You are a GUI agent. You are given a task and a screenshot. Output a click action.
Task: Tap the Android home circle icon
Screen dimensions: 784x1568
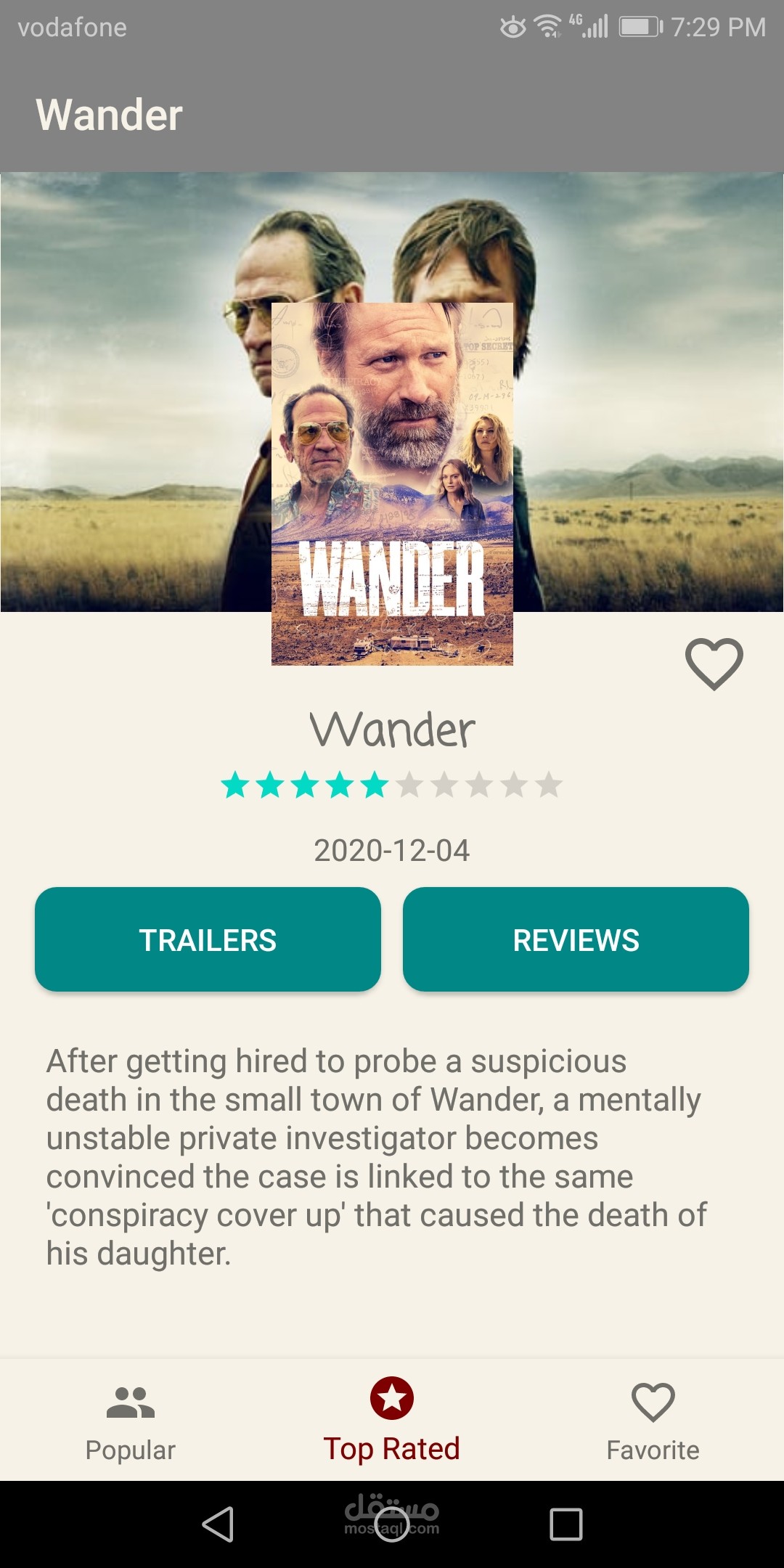392,1524
